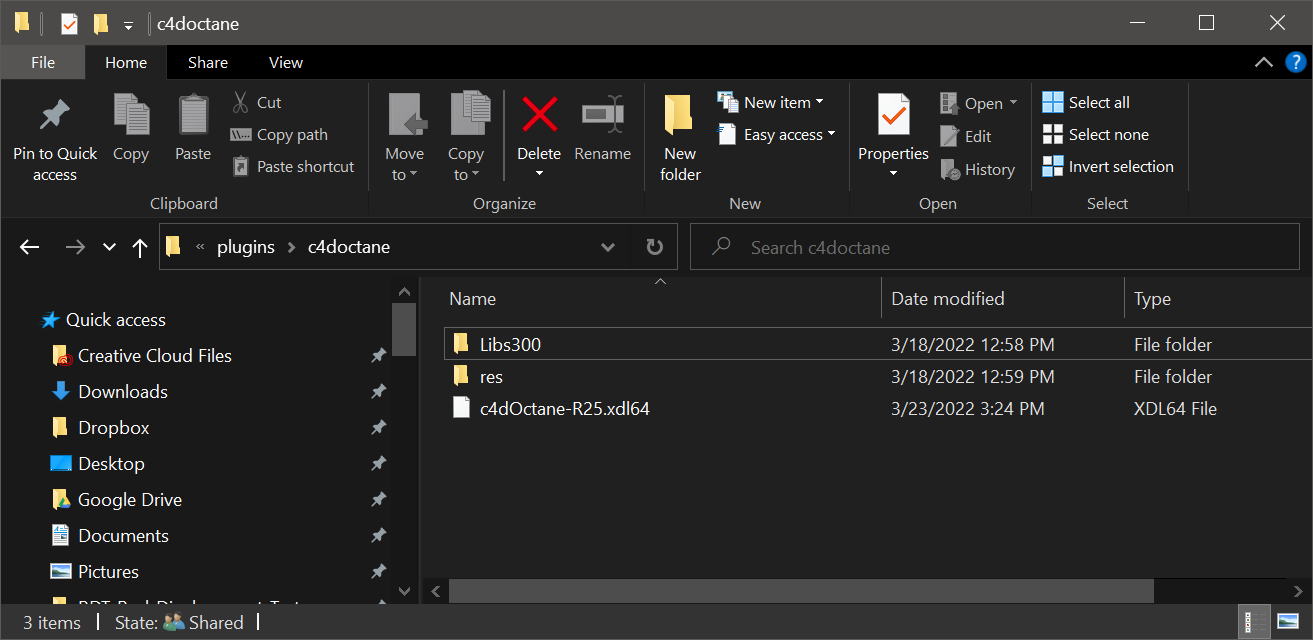Unpin Downloads from Quick access

pos(378,392)
